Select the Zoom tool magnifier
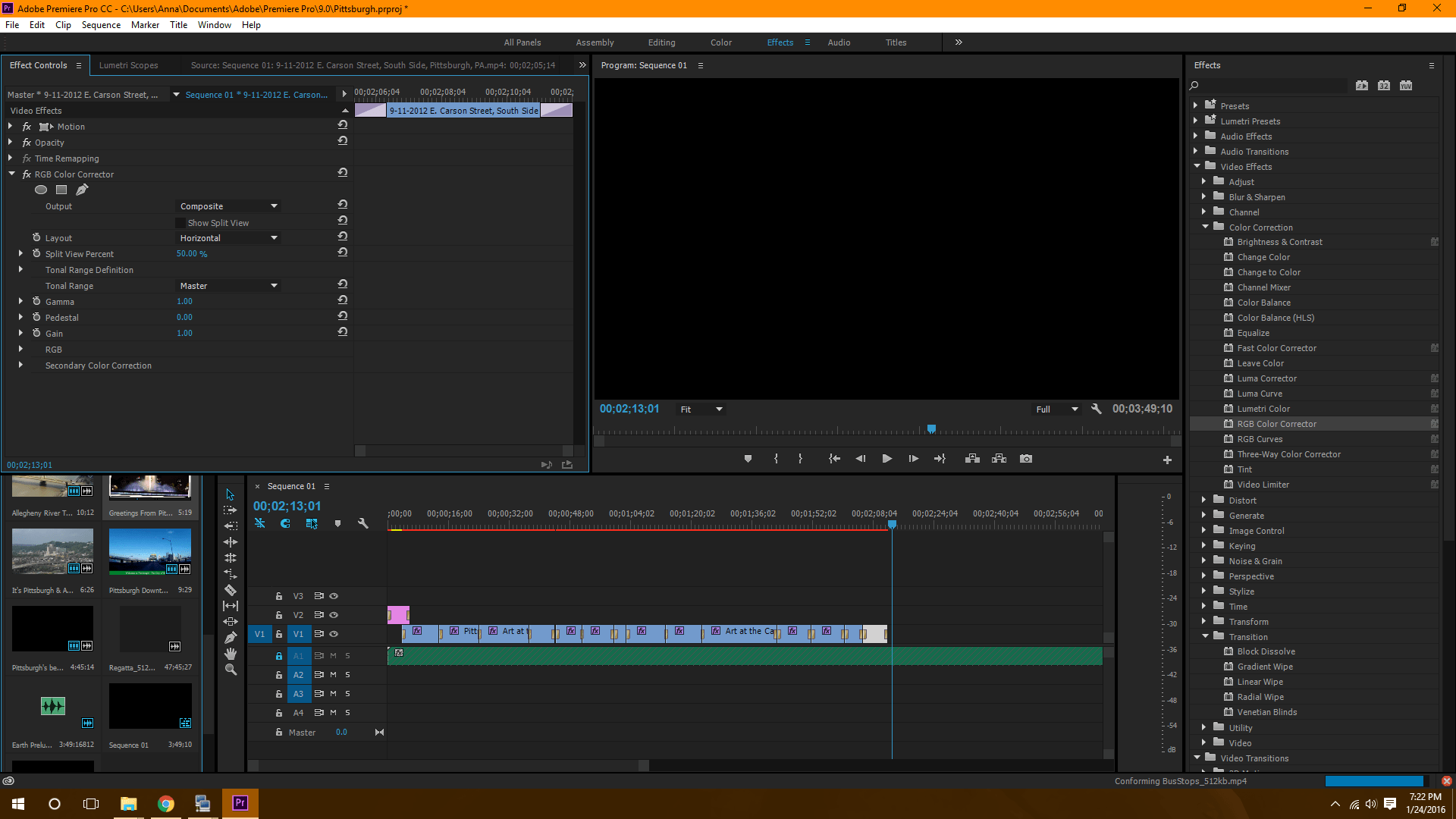This screenshot has width=1456, height=819. click(x=231, y=670)
